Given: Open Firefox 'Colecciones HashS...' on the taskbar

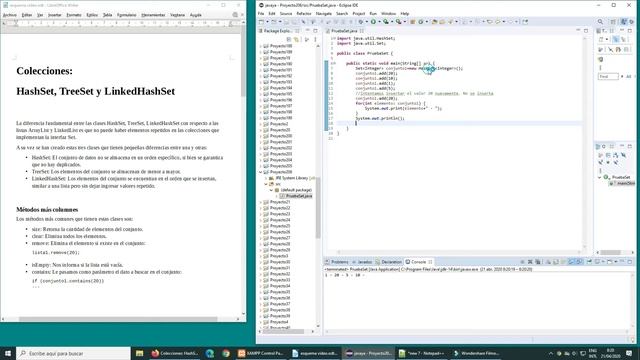Looking at the screenshot, I should [x=174, y=353].
